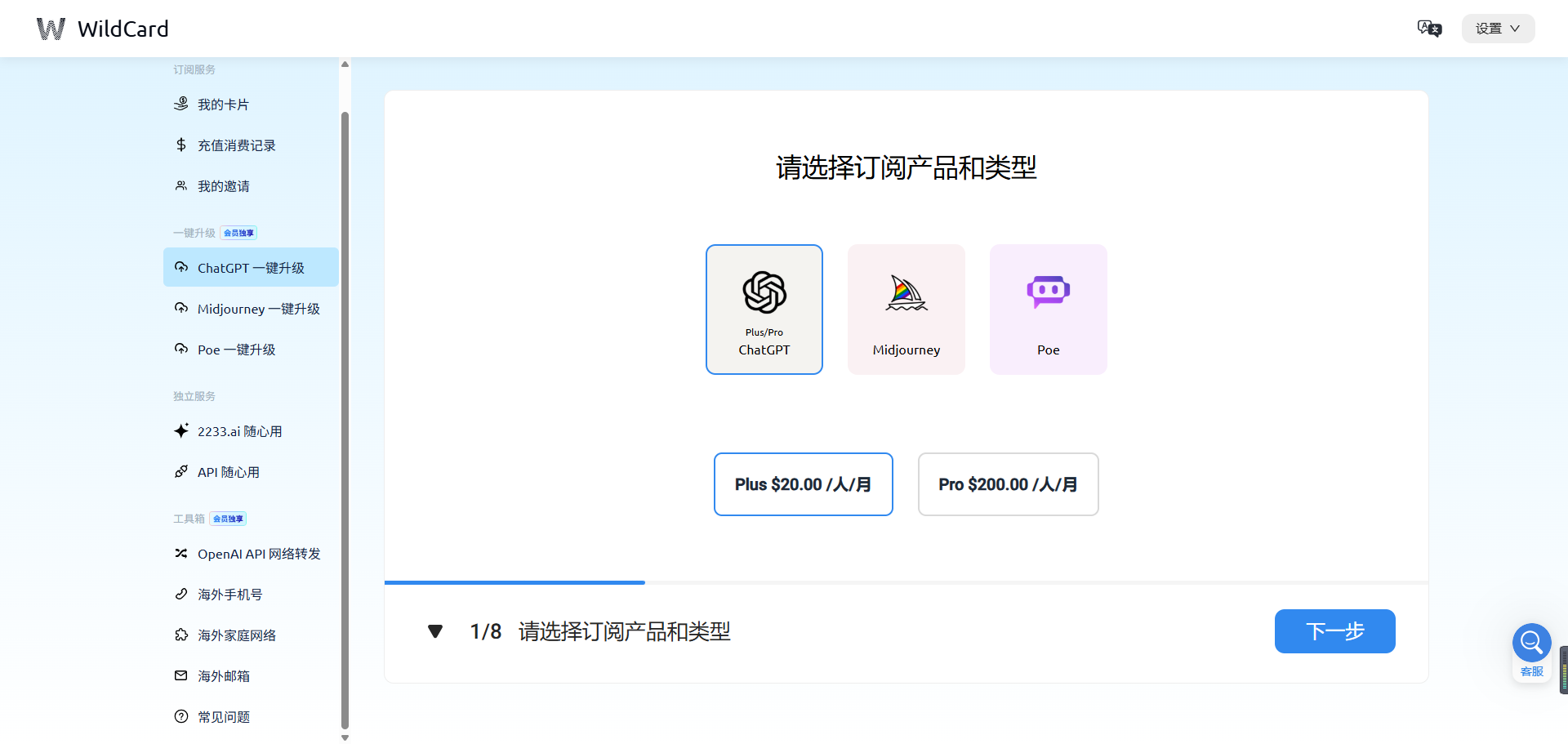Screen dimensions: 1568x744
Task: Click sidebar scrollbar up arrow
Action: [x=345, y=64]
